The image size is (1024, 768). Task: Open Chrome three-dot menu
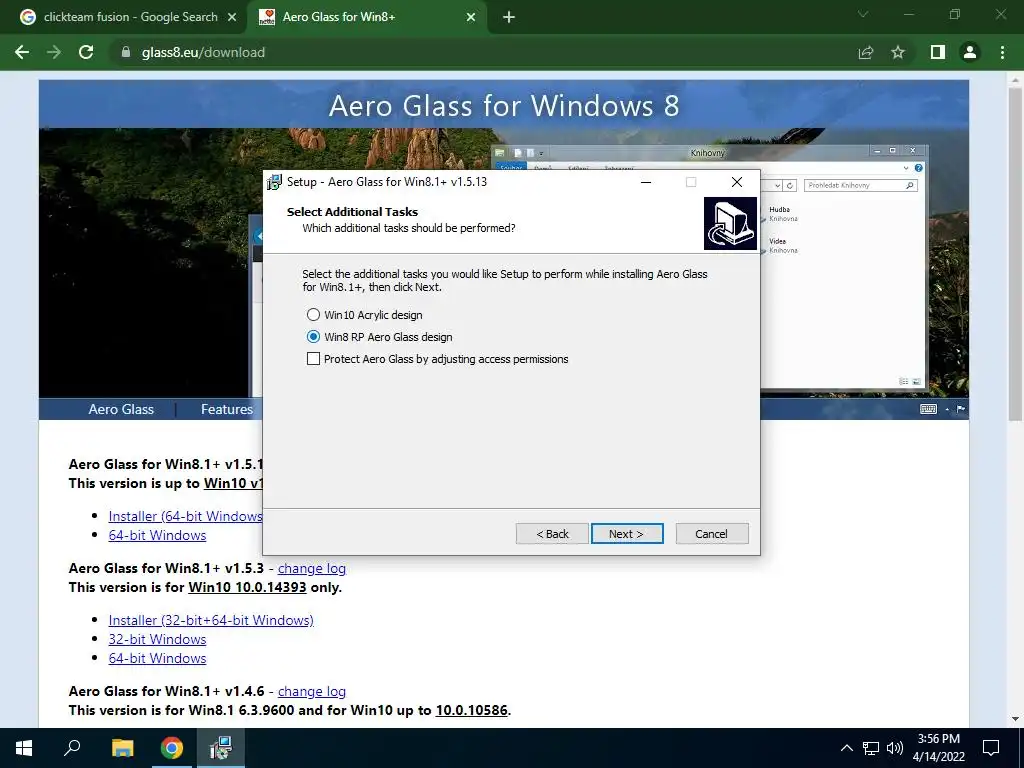coord(1002,52)
